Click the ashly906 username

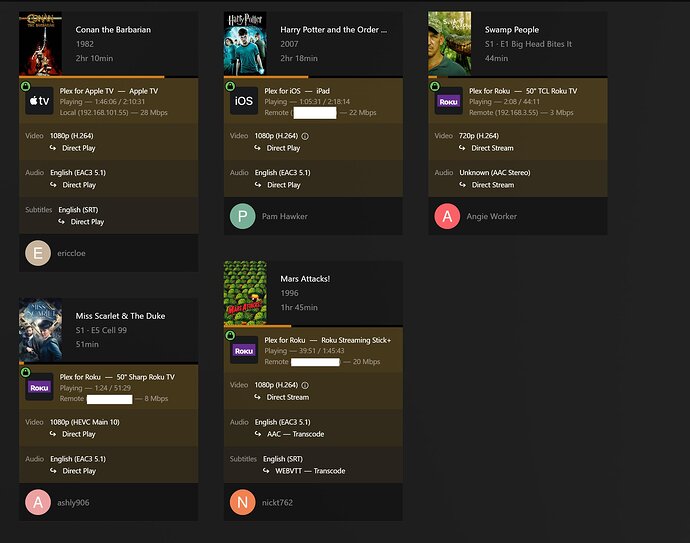[73, 503]
